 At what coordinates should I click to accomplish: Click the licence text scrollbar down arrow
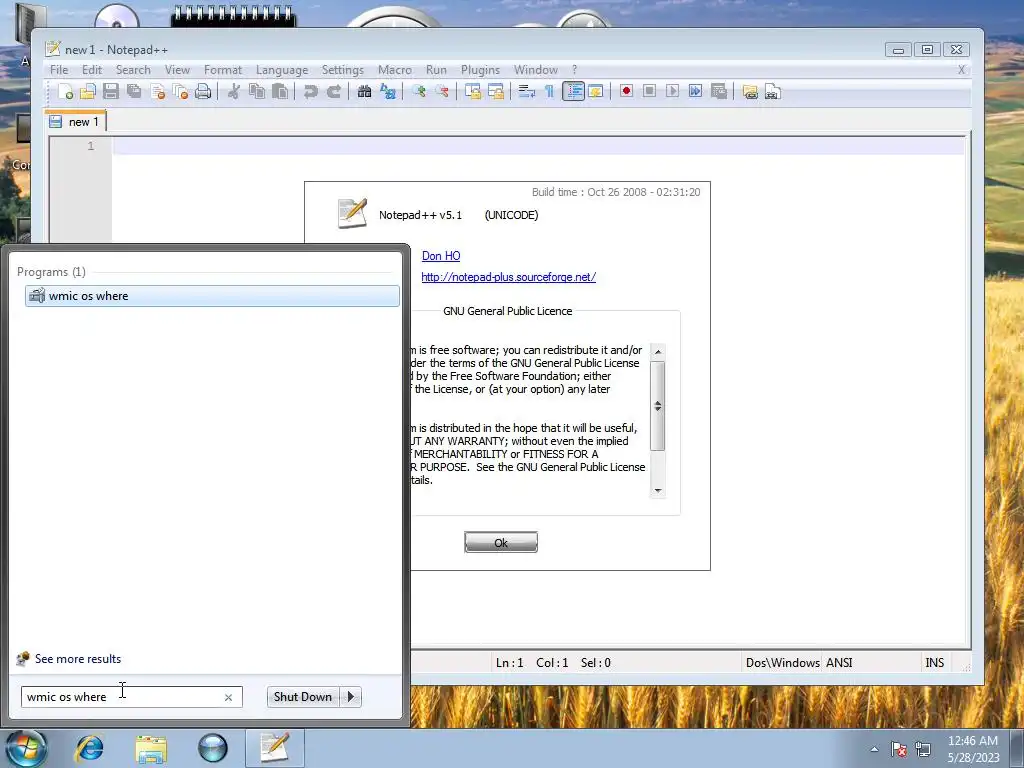(x=658, y=490)
